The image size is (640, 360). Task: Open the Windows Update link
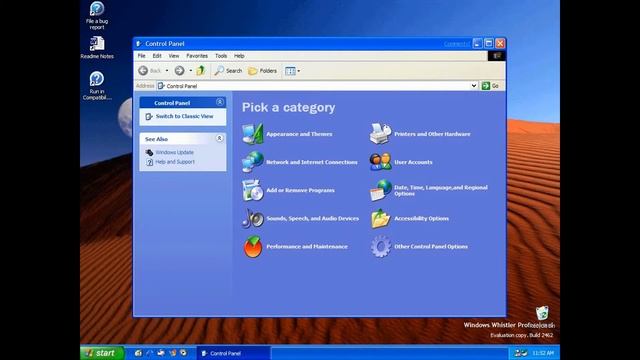[x=174, y=152]
